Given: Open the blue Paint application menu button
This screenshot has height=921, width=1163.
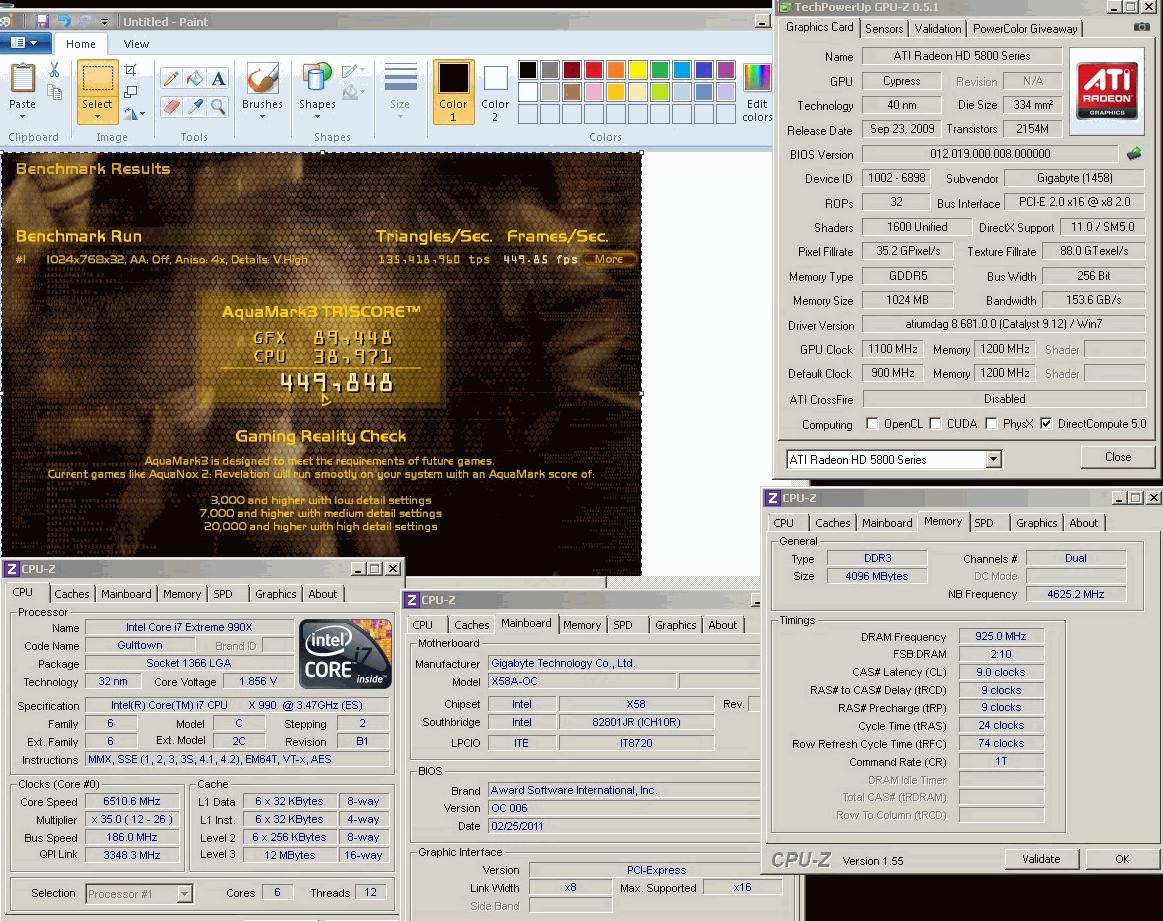Looking at the screenshot, I should point(24,43).
